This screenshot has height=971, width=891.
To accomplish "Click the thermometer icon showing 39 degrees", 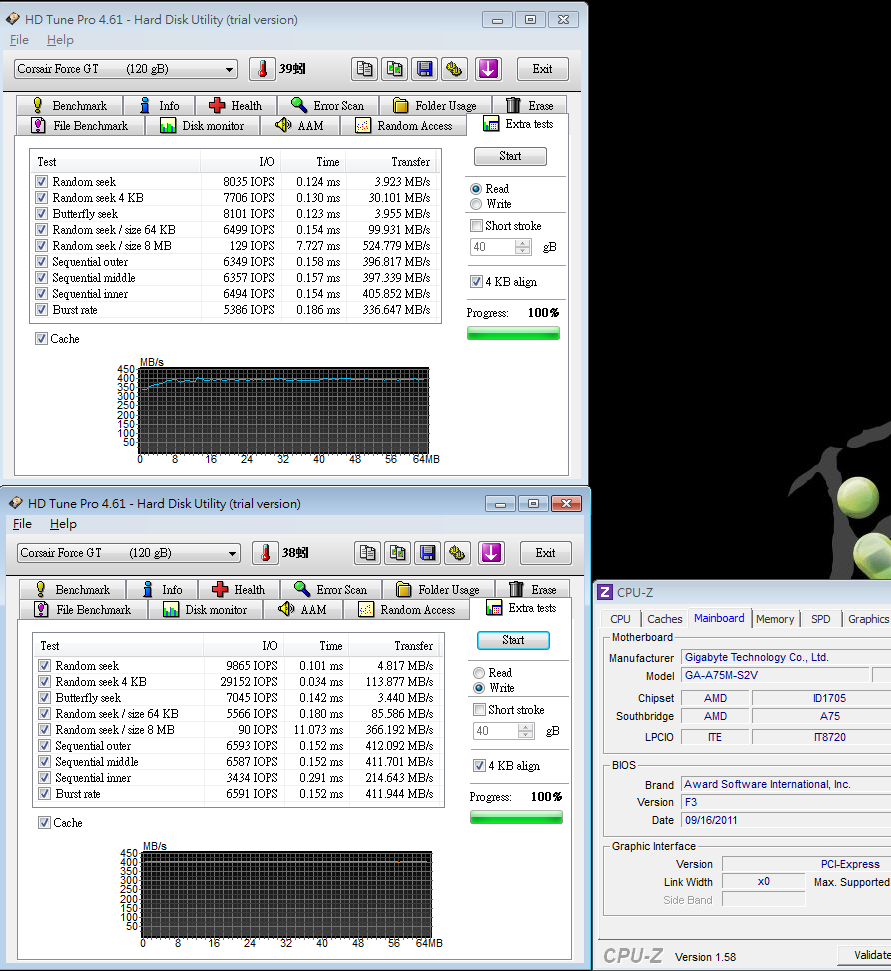I will [263, 69].
